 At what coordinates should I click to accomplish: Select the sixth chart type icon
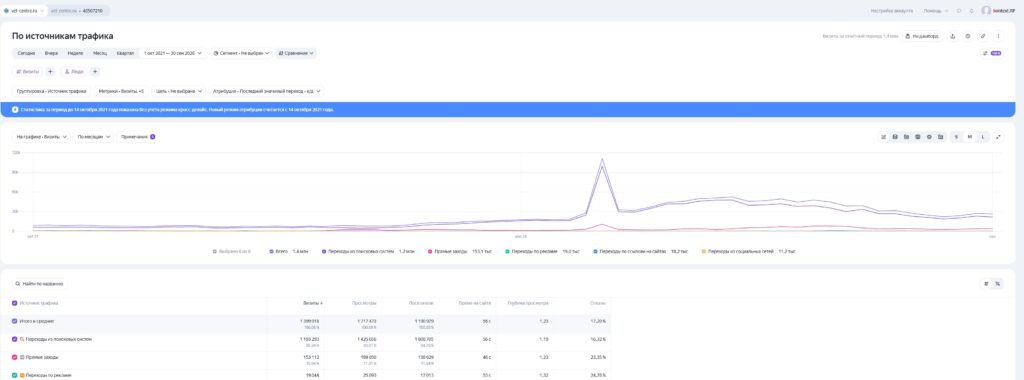pyautogui.click(x=940, y=137)
